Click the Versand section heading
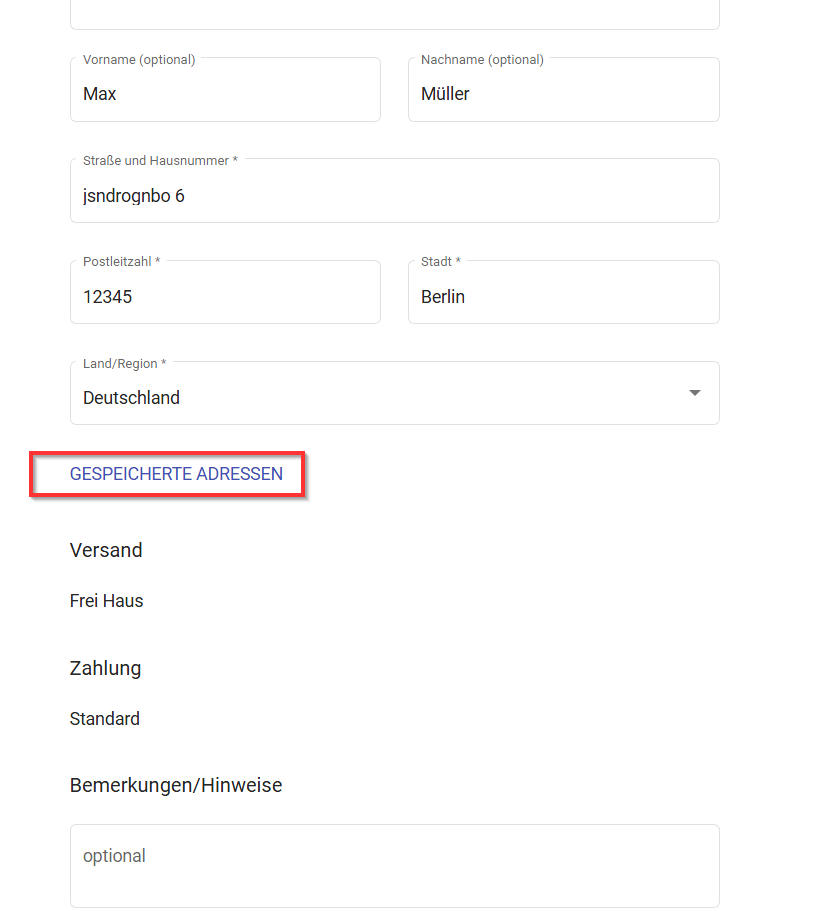This screenshot has height=911, width=821. click(x=106, y=550)
